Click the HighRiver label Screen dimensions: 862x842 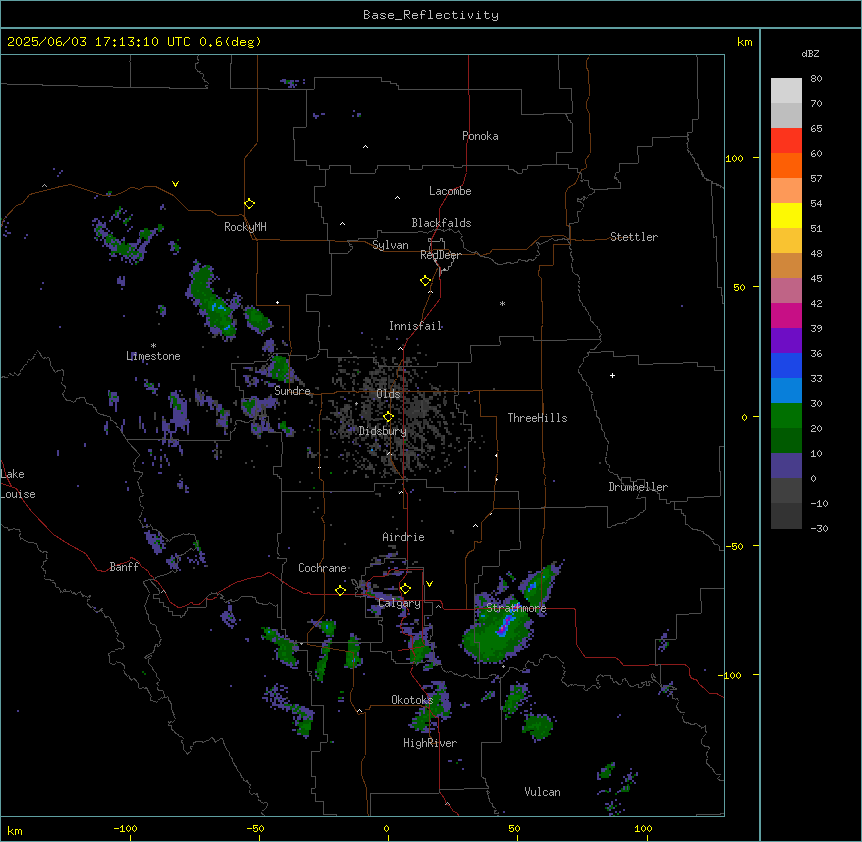[430, 743]
